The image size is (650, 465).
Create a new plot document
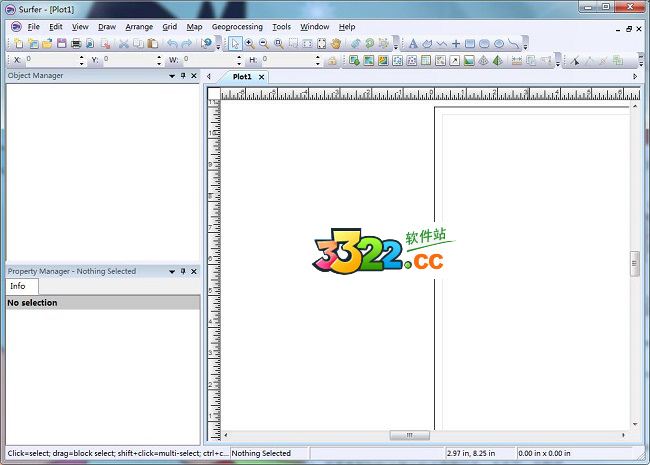tap(18, 43)
